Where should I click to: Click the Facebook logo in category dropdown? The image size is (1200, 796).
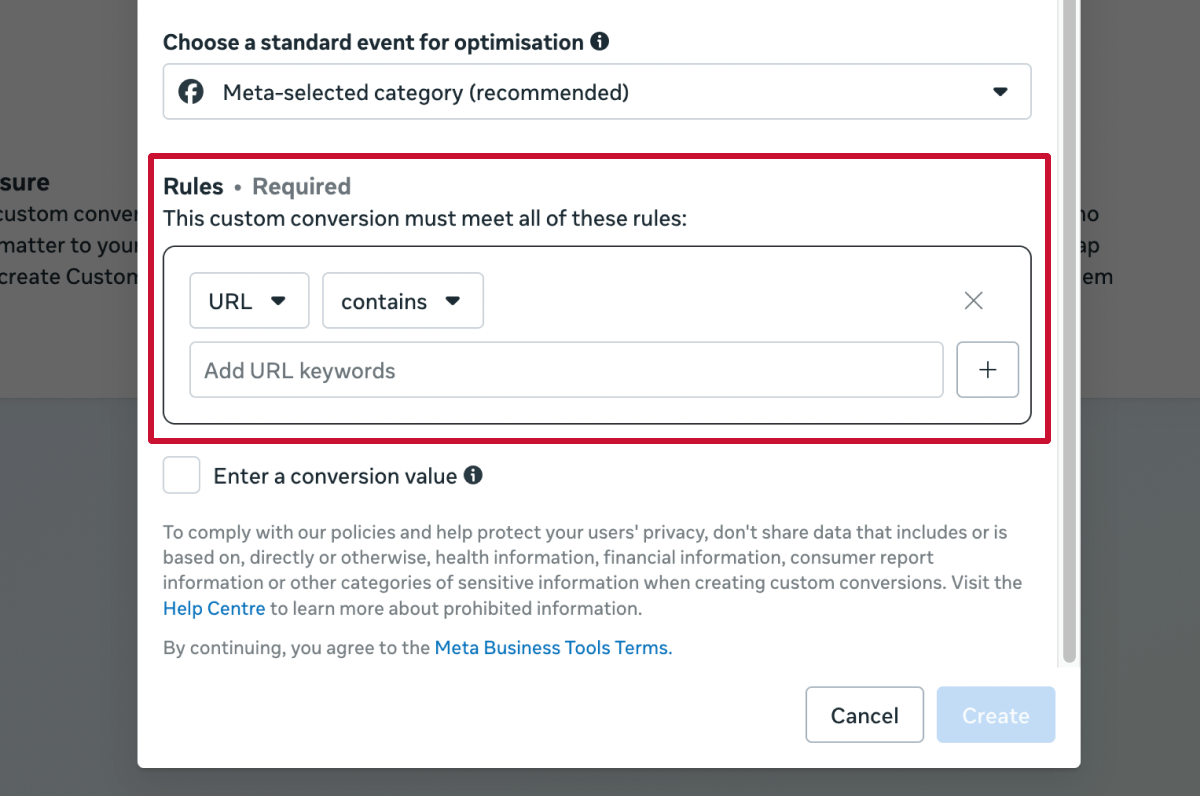[x=191, y=92]
